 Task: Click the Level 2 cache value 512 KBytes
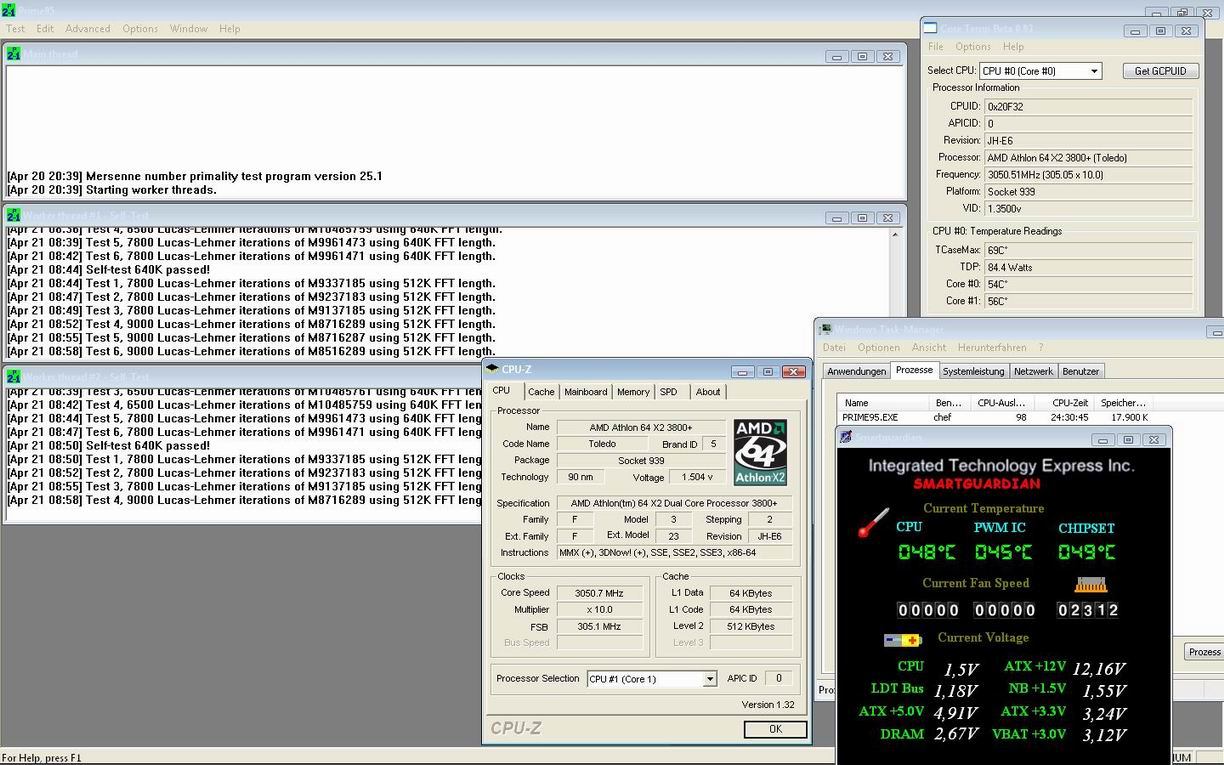coord(751,626)
